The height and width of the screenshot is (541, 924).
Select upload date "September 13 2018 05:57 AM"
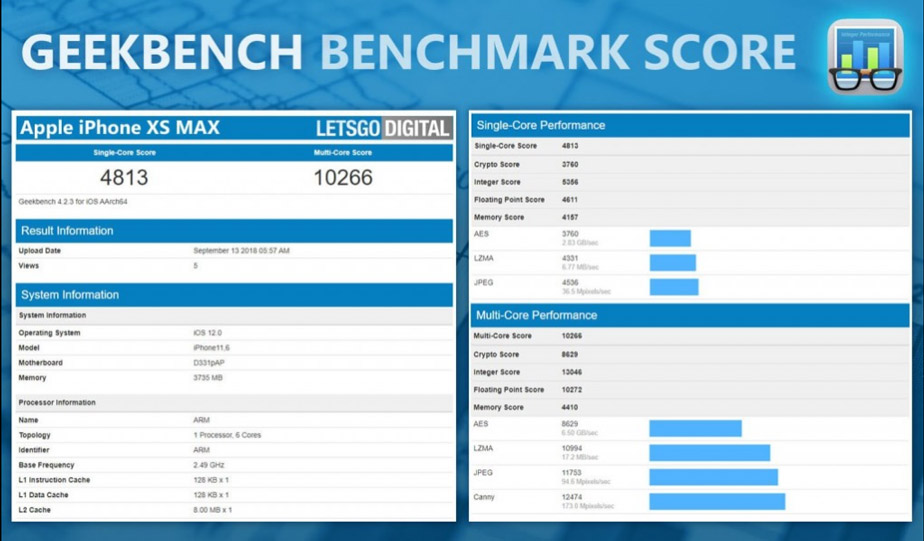(241, 250)
